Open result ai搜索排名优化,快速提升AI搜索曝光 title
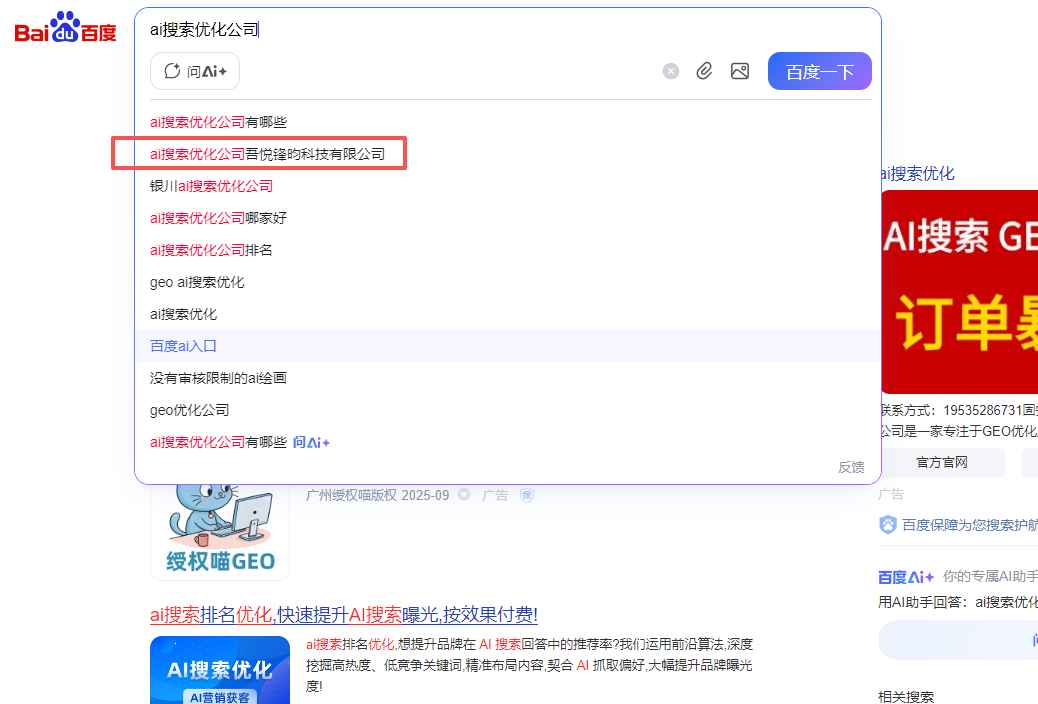Screen dimensions: 1038x704 tap(344, 615)
